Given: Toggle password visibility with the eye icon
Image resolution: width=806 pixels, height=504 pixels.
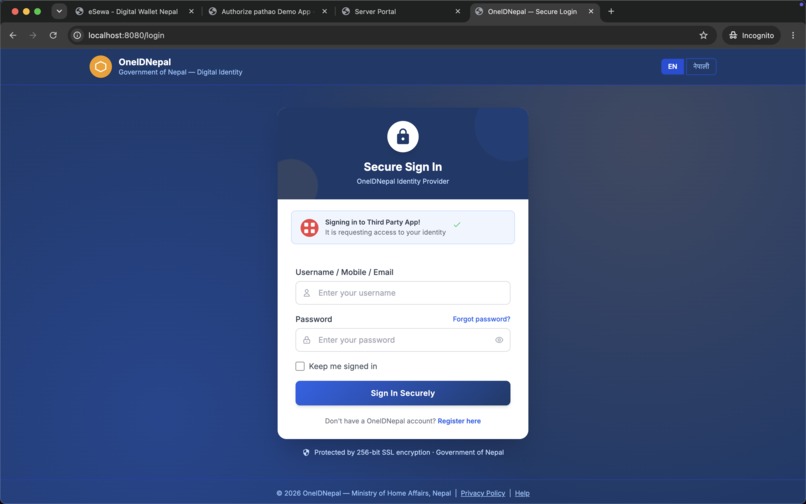Looking at the screenshot, I should pyautogui.click(x=499, y=340).
